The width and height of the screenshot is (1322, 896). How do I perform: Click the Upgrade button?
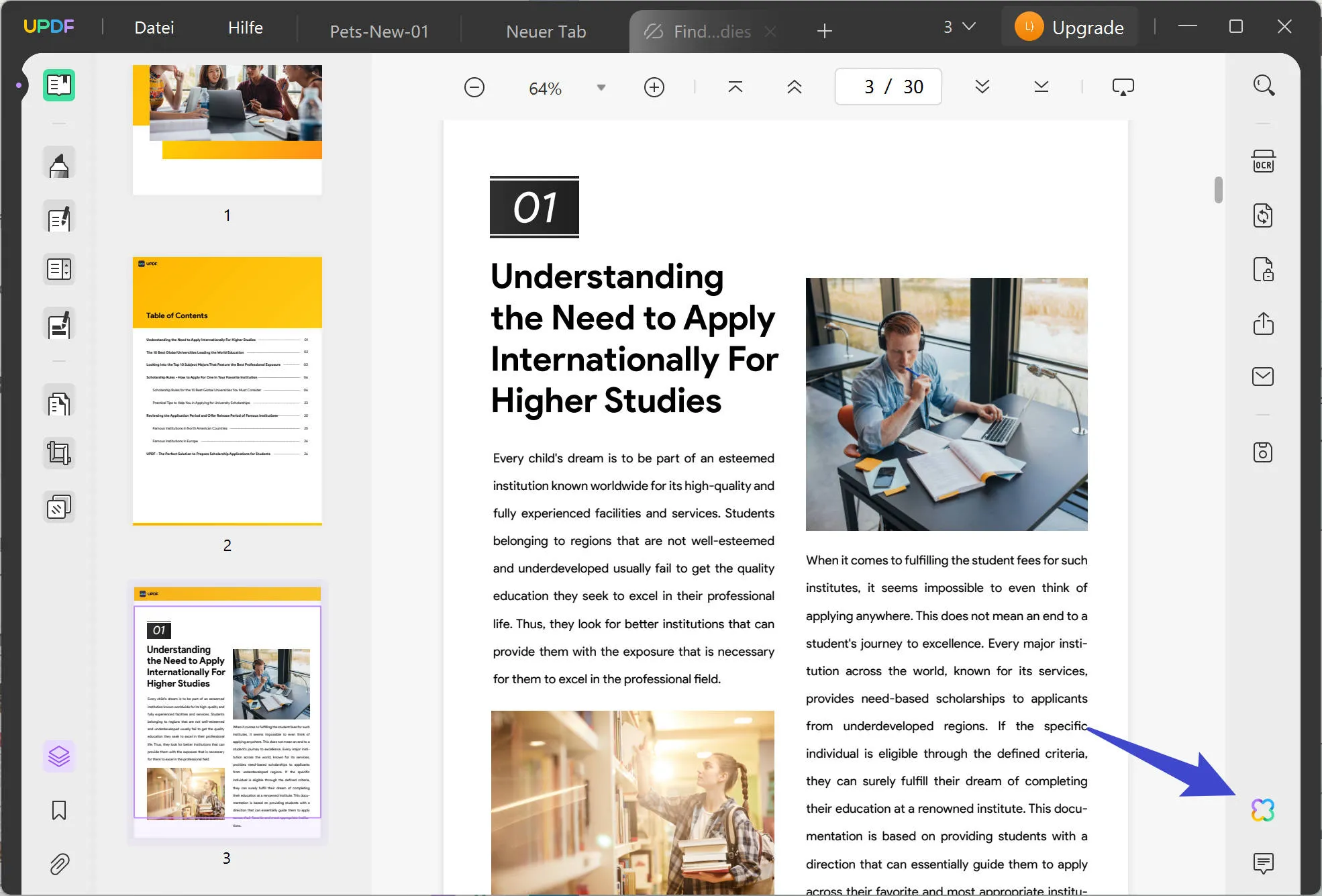click(x=1070, y=28)
